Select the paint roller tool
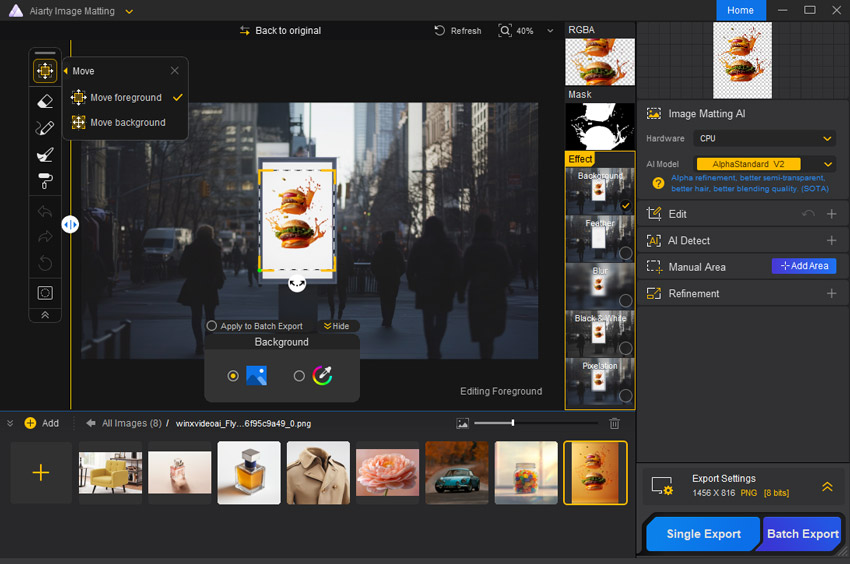The height and width of the screenshot is (564, 850). point(45,181)
